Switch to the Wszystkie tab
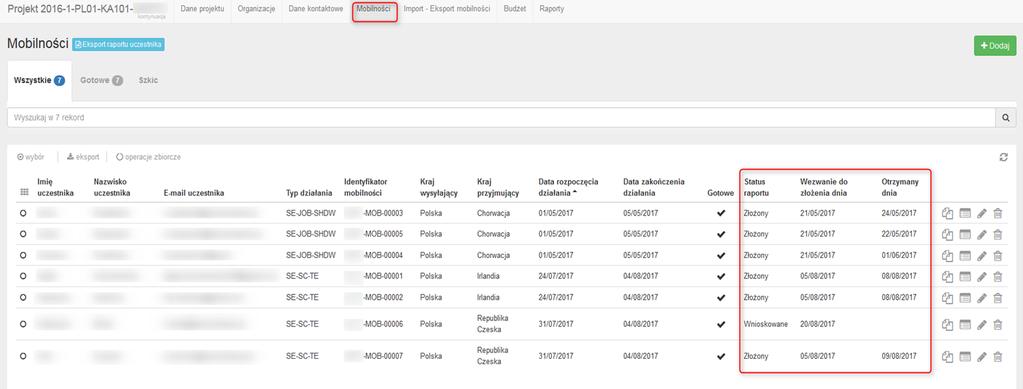 tap(39, 81)
